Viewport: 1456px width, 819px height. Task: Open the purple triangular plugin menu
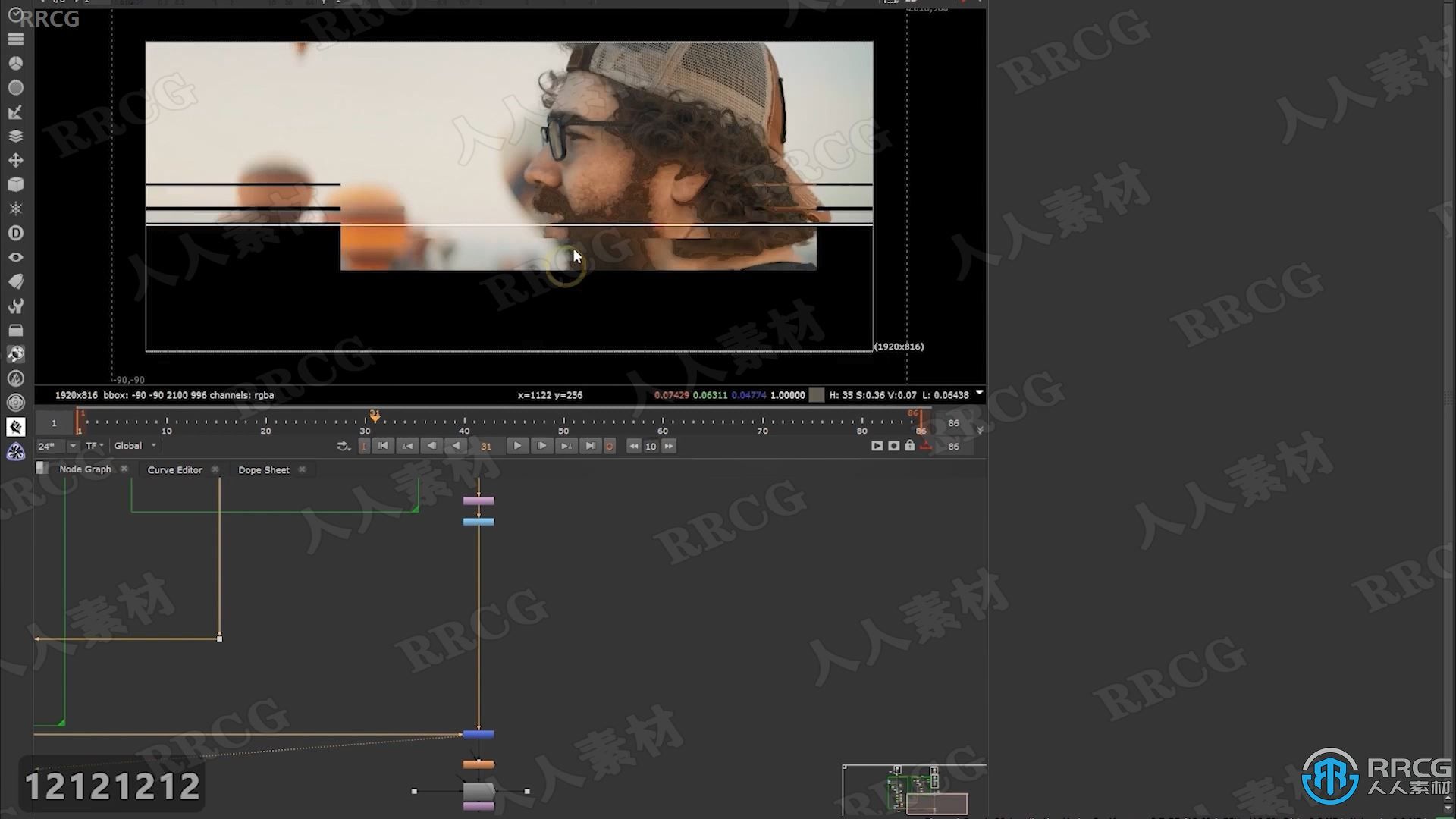click(15, 452)
